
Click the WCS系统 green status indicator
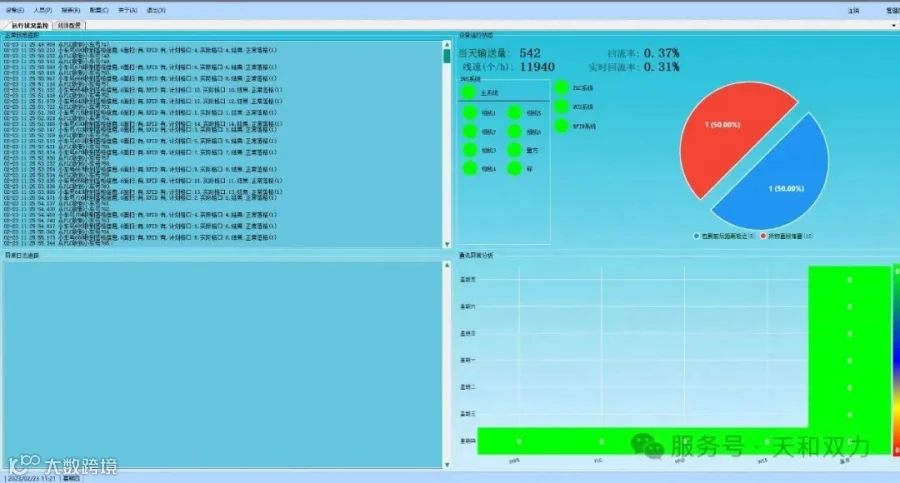561,107
